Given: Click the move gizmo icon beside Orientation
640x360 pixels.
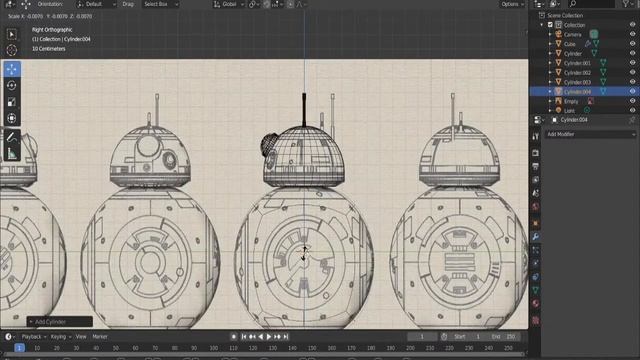Looking at the screenshot, I should tap(26, 4).
